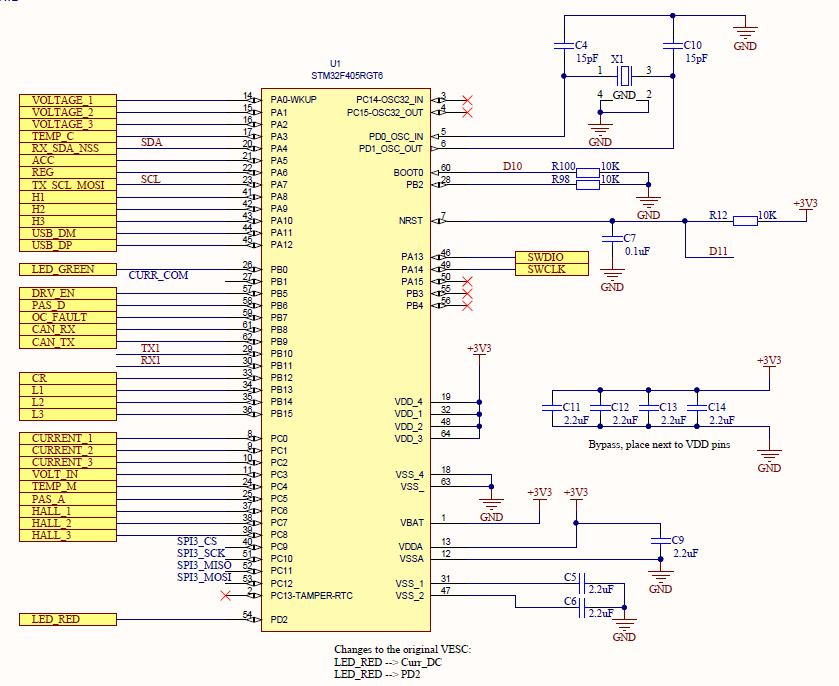The width and height of the screenshot is (839, 686).
Task: Select the X1 crystal symbol
Action: pyautogui.click(x=624, y=76)
